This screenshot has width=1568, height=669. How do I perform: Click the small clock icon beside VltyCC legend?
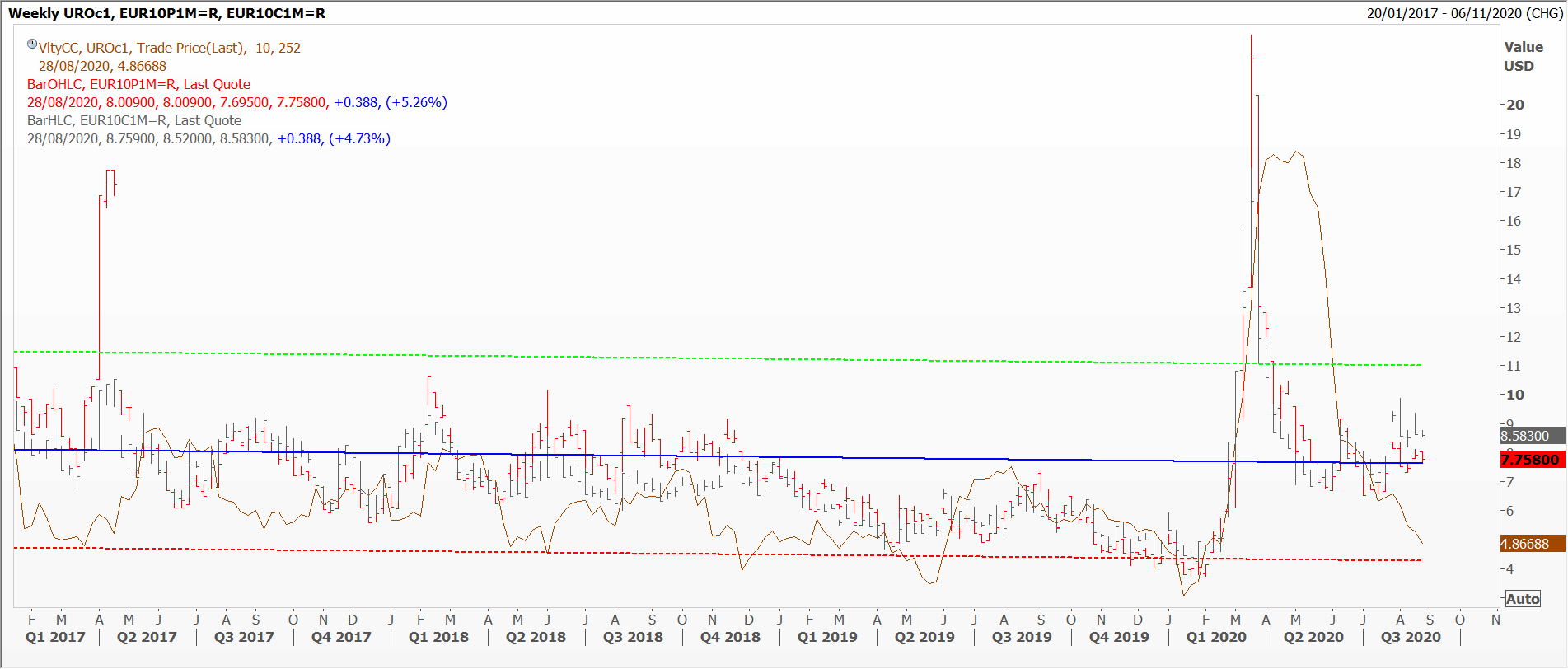pyautogui.click(x=32, y=44)
